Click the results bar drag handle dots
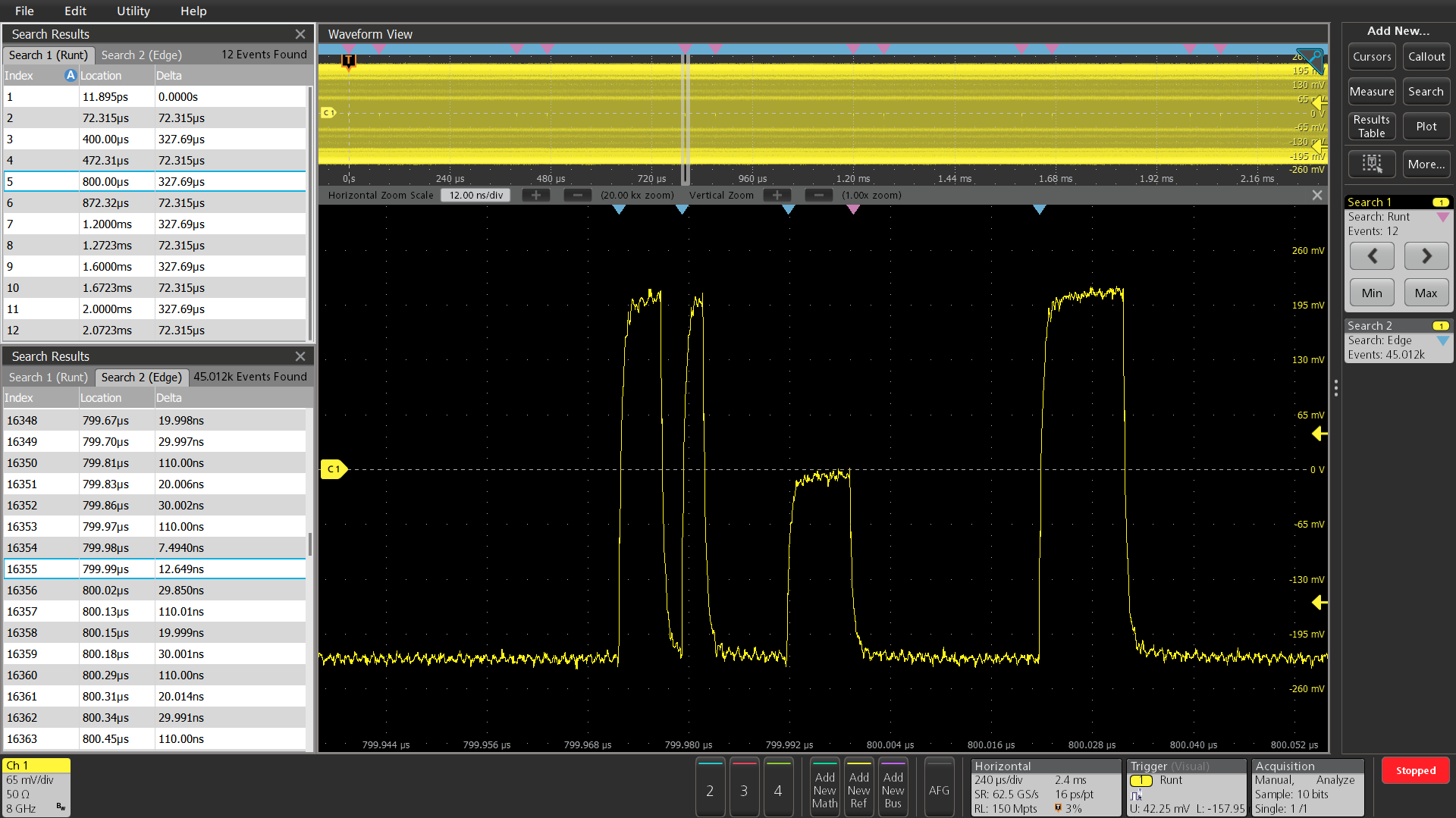The image size is (1456, 818). [1336, 389]
